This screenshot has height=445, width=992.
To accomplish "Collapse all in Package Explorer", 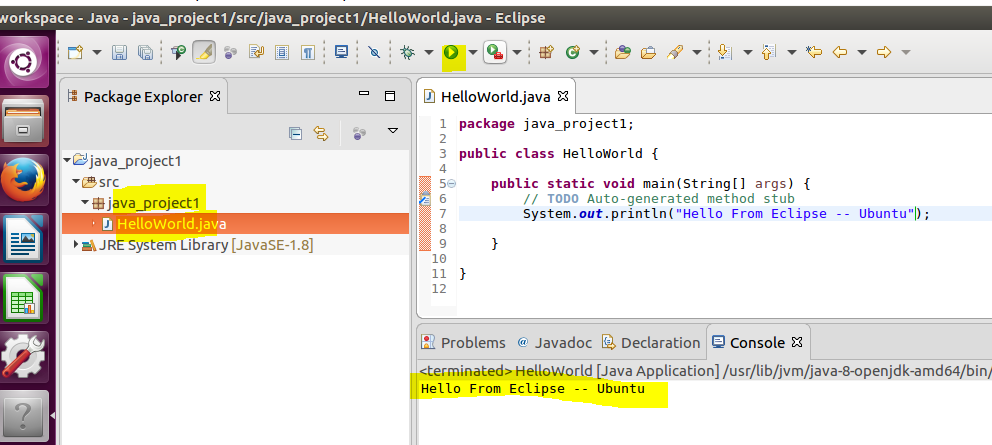I will click(x=295, y=133).
